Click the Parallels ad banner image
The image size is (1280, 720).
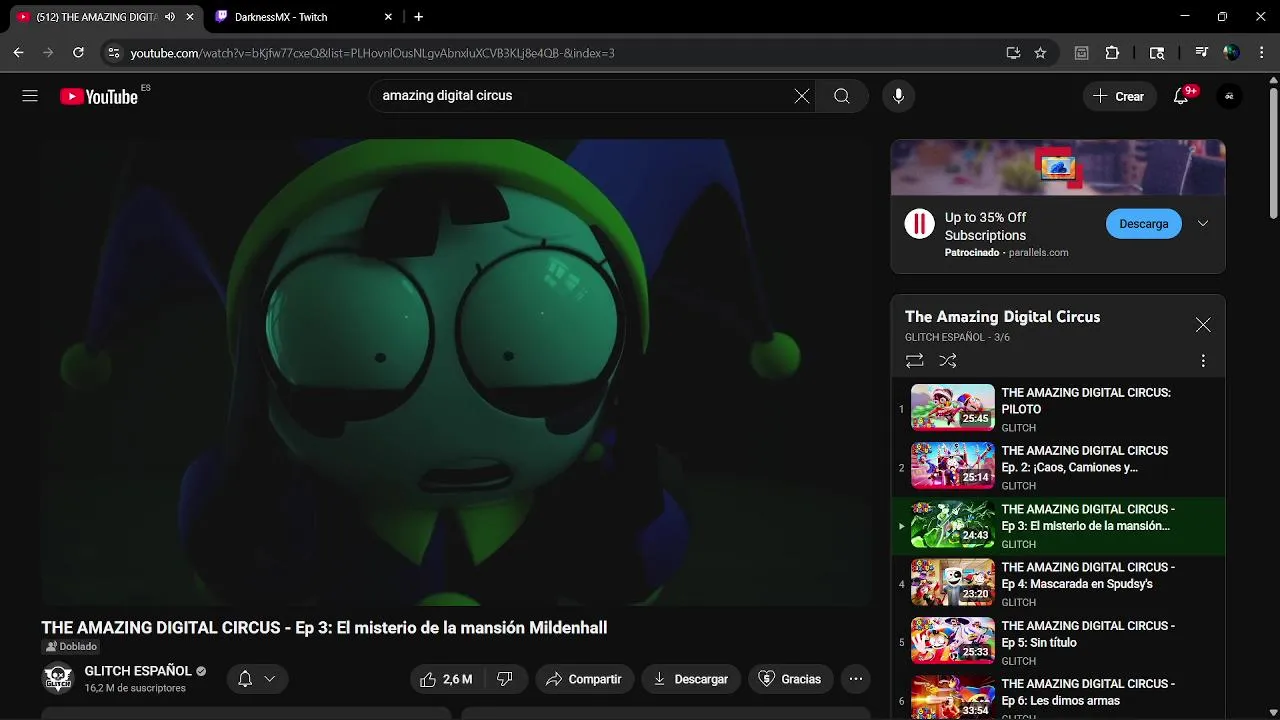coord(1058,168)
